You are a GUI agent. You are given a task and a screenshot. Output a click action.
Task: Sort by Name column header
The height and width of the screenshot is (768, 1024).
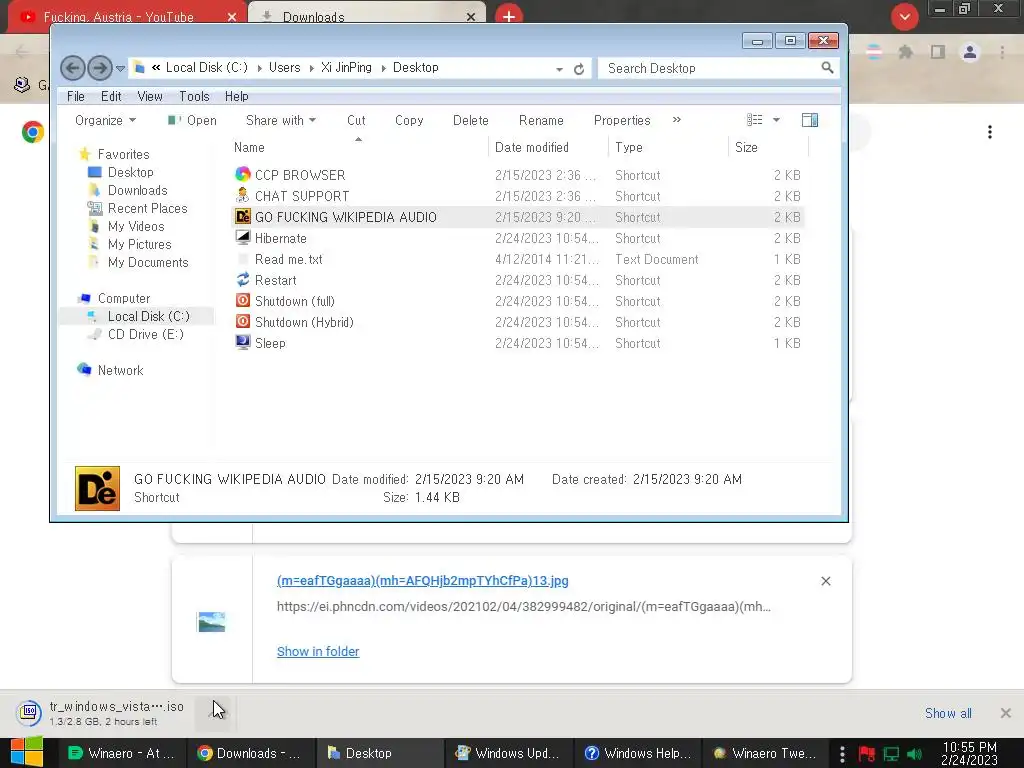tap(249, 148)
